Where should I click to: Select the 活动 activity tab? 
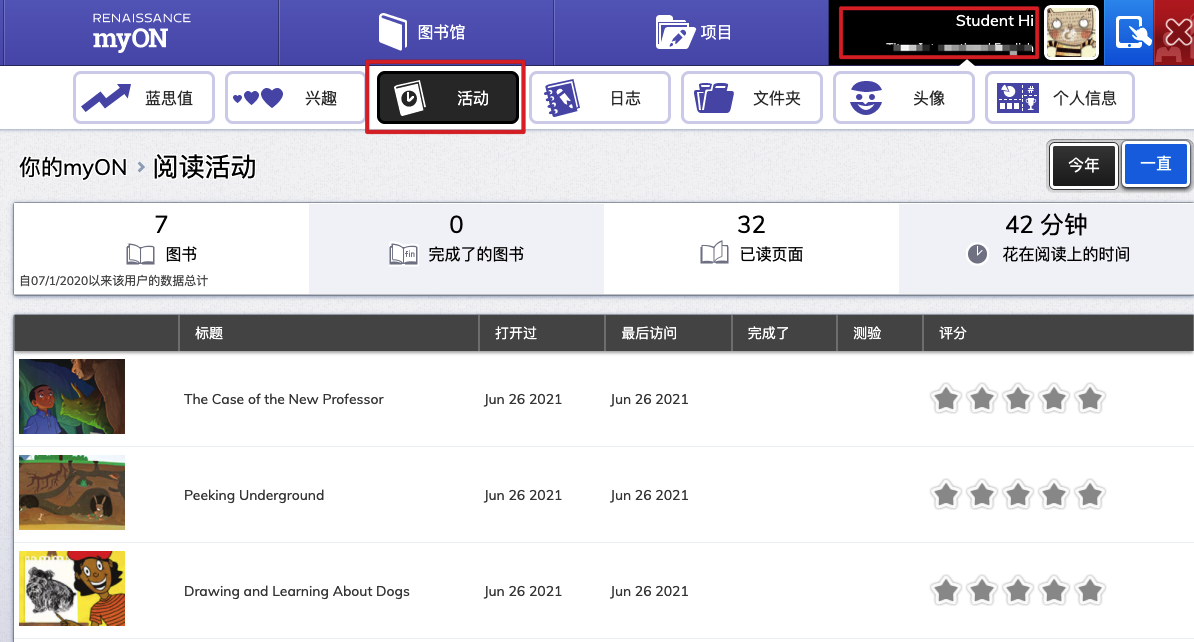click(x=447, y=97)
